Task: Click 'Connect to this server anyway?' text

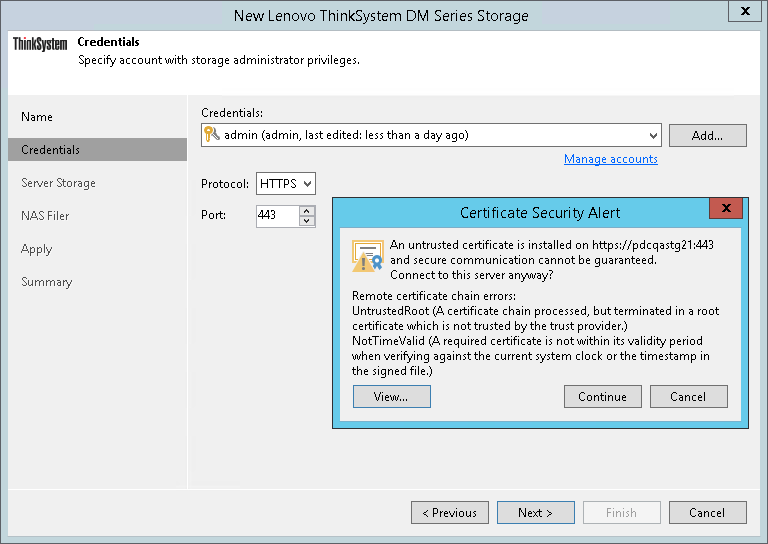Action: pyautogui.click(x=472, y=275)
